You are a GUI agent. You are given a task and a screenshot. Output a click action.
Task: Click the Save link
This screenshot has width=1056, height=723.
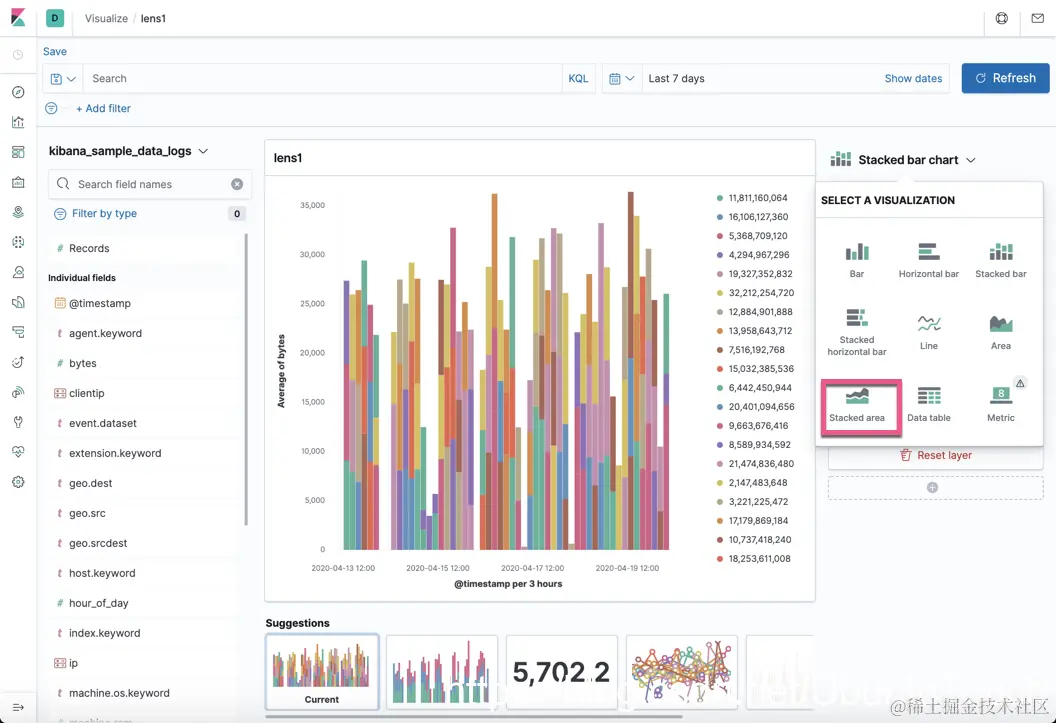coord(55,51)
